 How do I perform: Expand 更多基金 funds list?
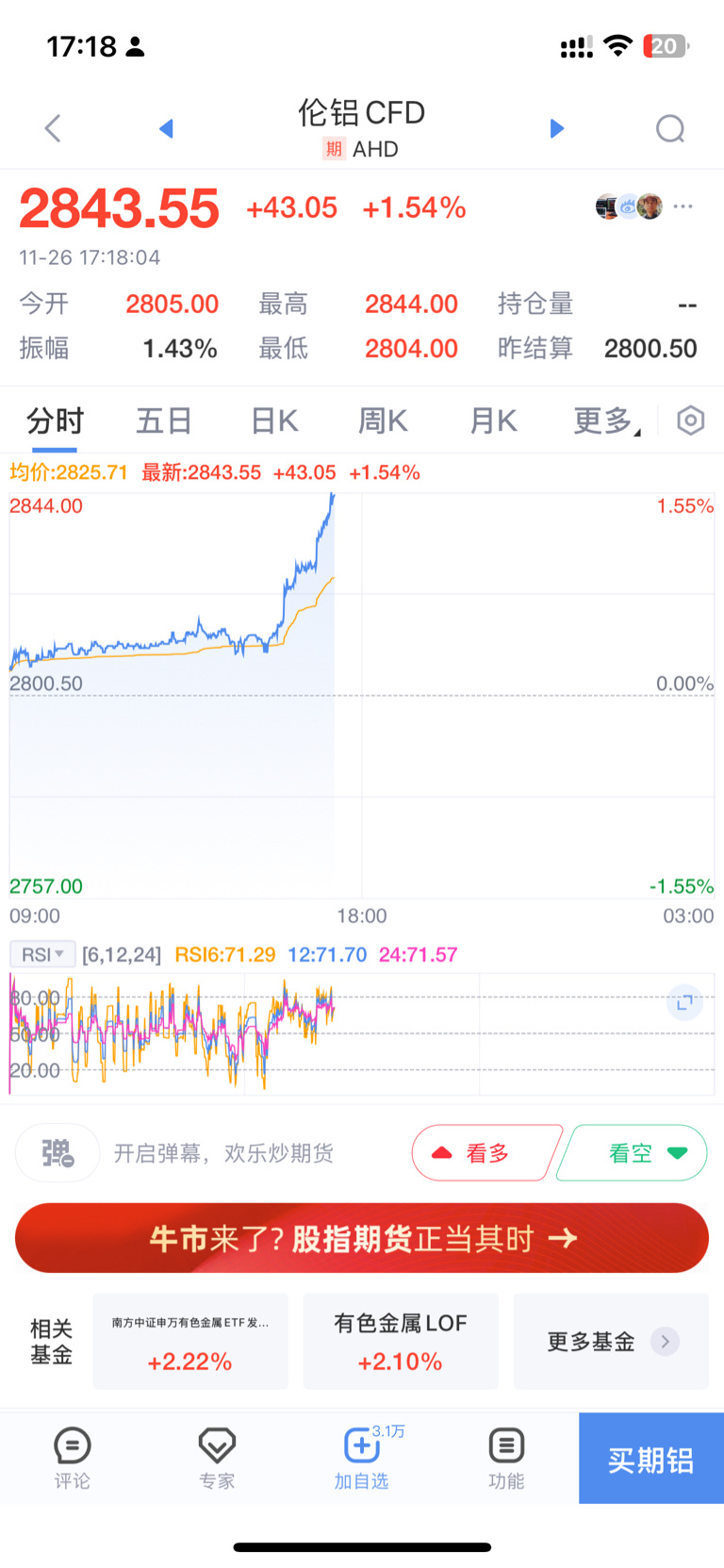pos(611,1341)
